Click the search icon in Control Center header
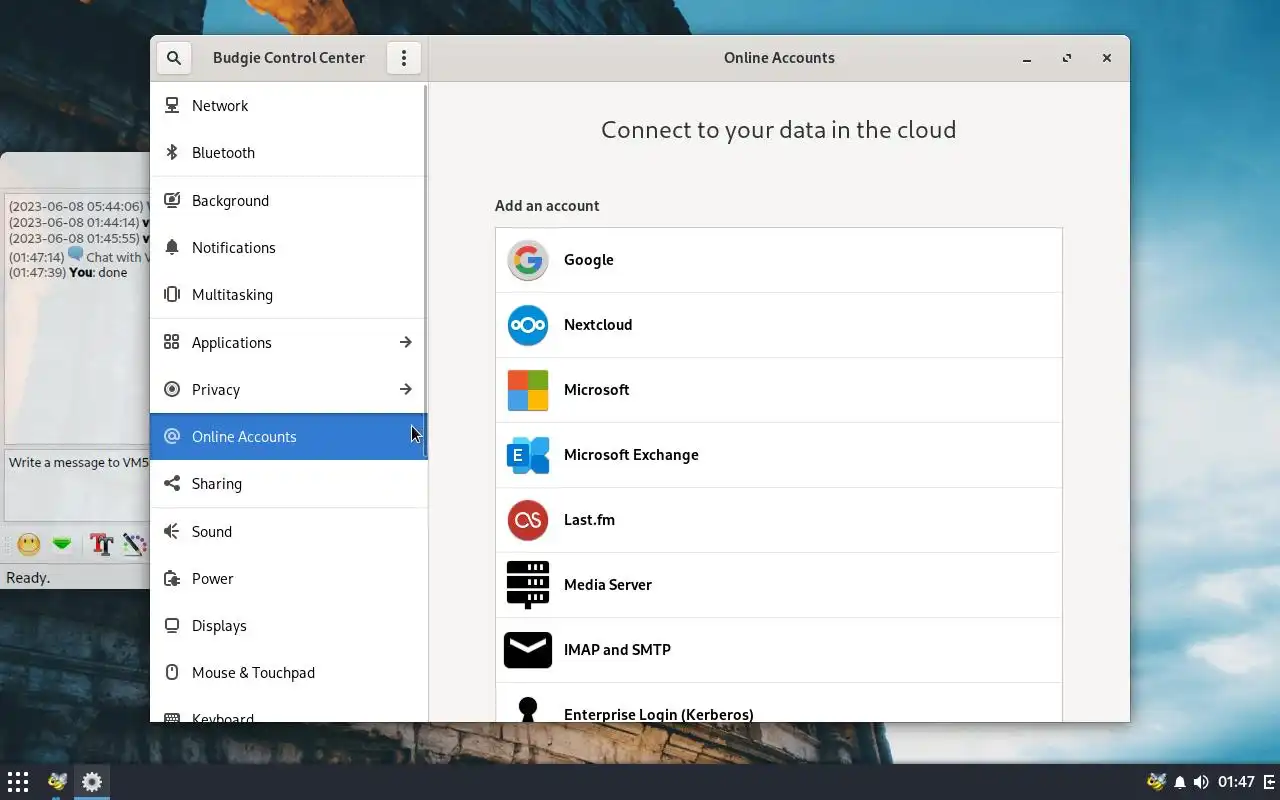 174,58
